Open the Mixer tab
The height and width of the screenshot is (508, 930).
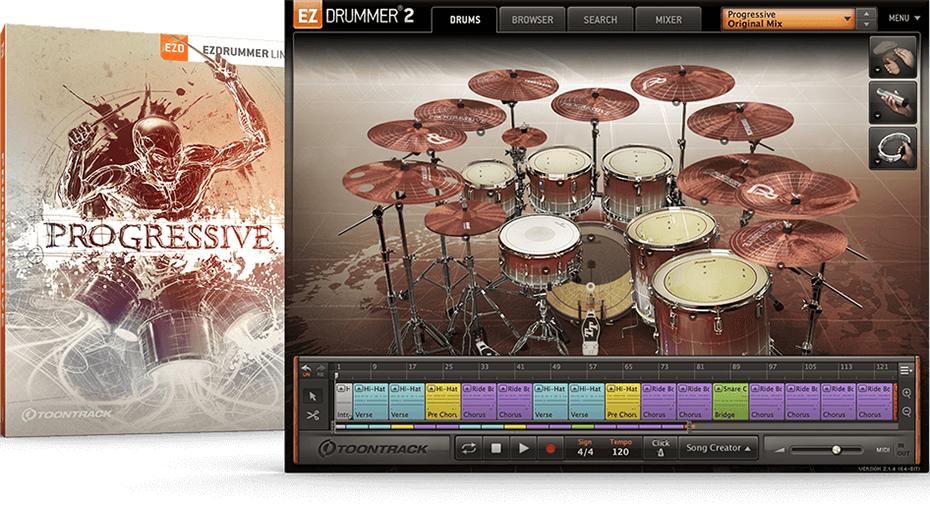click(668, 19)
